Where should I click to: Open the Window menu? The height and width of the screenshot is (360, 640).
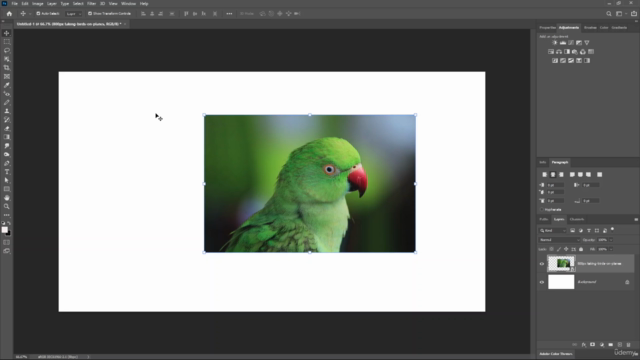[x=128, y=4]
